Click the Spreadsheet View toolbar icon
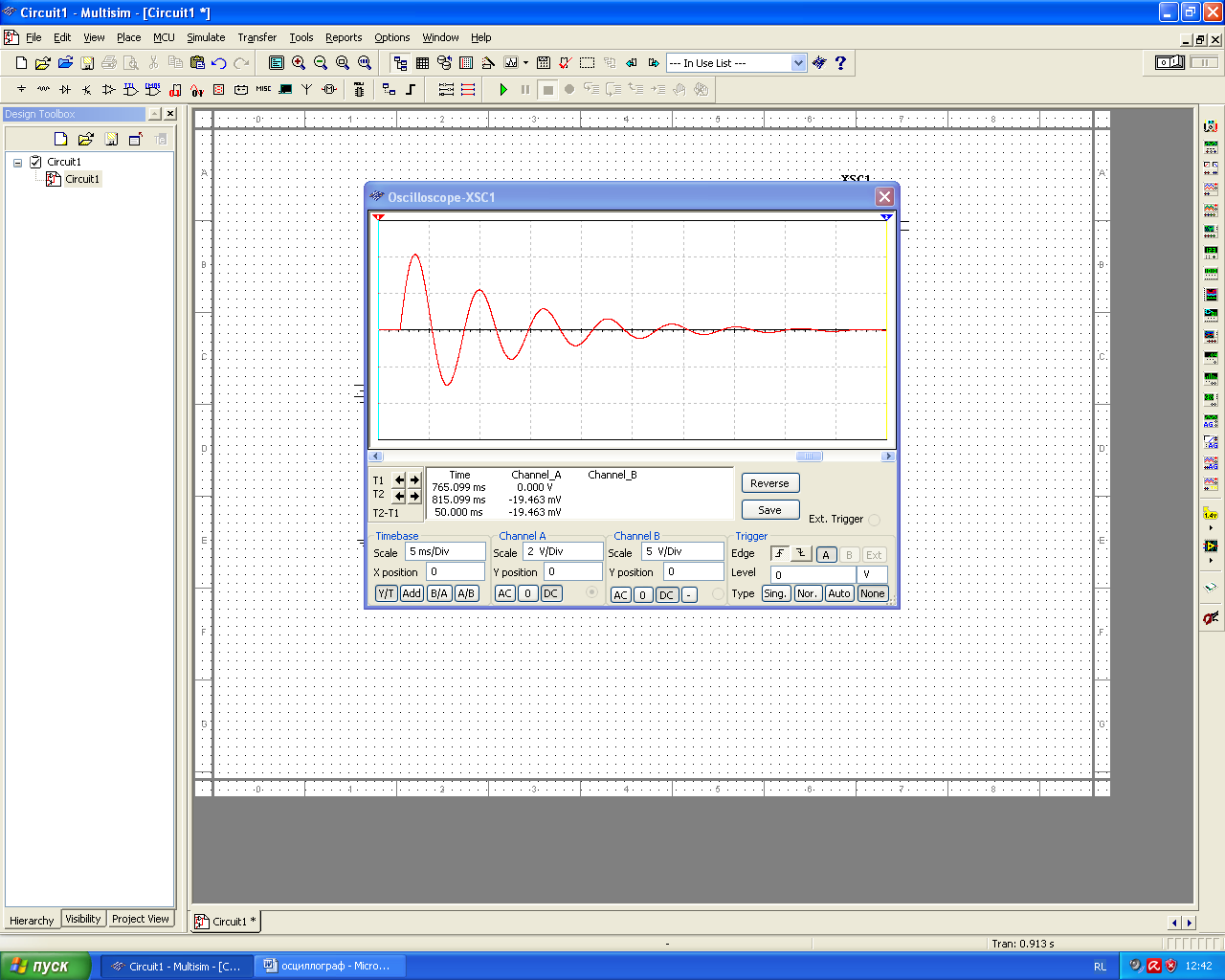The width and height of the screenshot is (1225, 980). click(422, 63)
